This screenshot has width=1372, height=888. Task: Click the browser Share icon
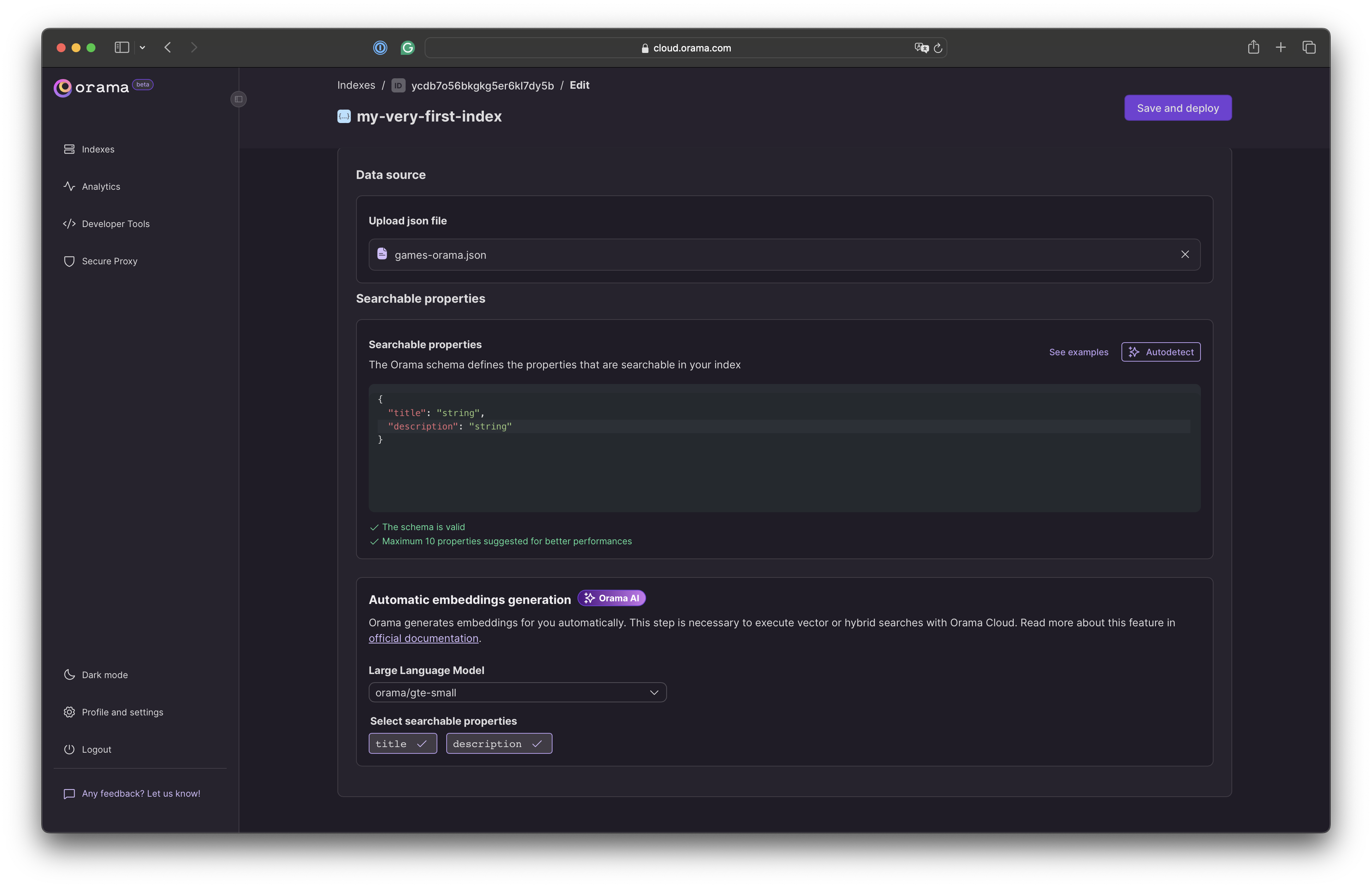[1253, 47]
